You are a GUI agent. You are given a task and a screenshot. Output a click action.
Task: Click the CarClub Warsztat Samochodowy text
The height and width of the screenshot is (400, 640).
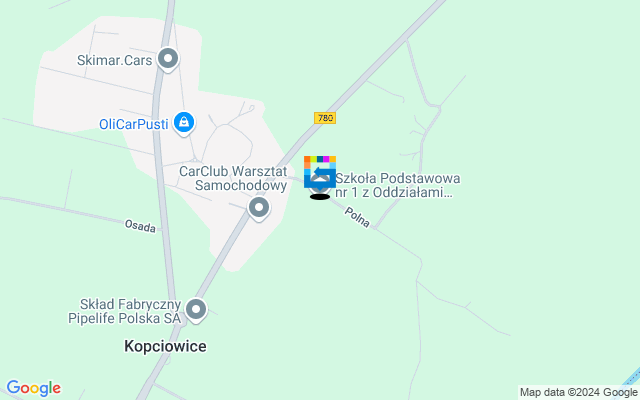tap(233, 178)
